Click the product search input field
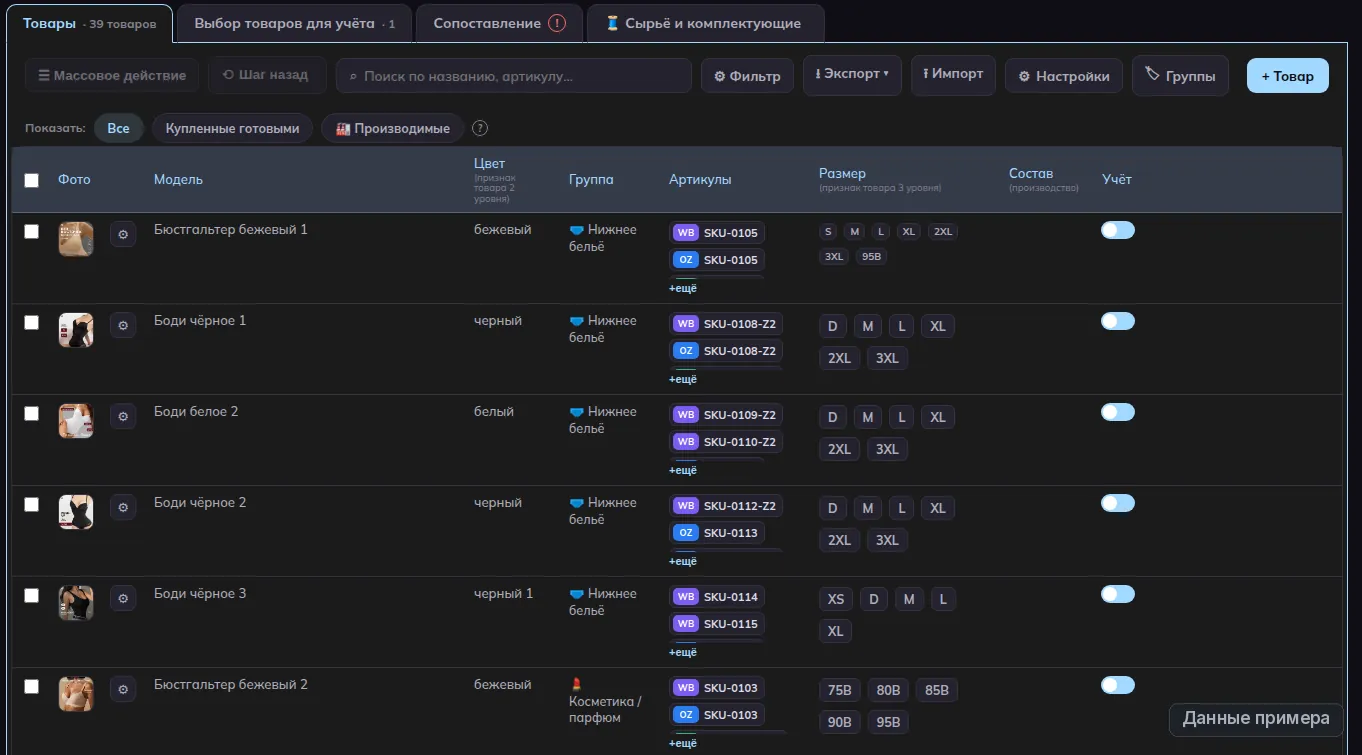This screenshot has width=1362, height=755. 514,76
